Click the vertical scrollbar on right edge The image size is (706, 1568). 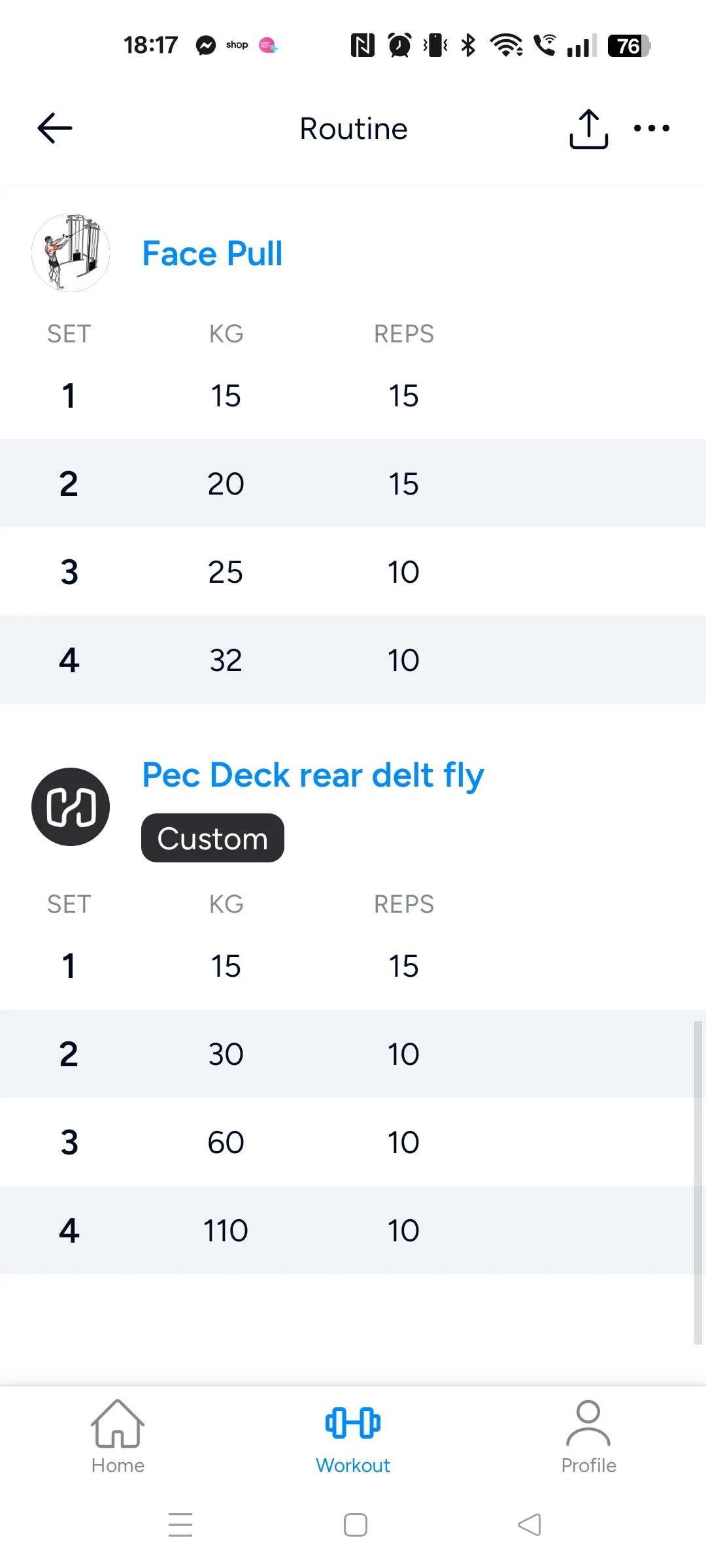tap(698, 1183)
